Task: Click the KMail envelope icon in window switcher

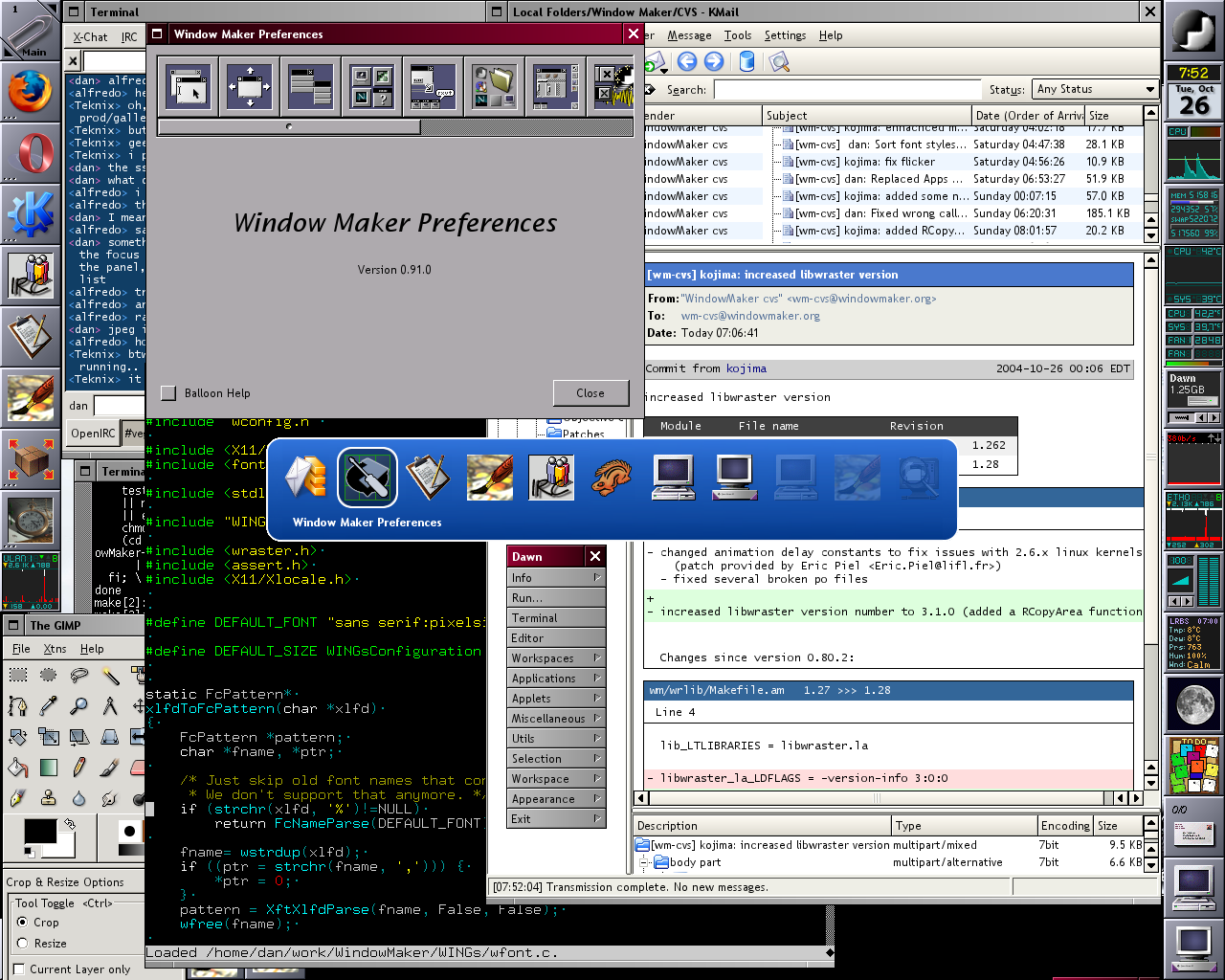Action: coord(306,477)
